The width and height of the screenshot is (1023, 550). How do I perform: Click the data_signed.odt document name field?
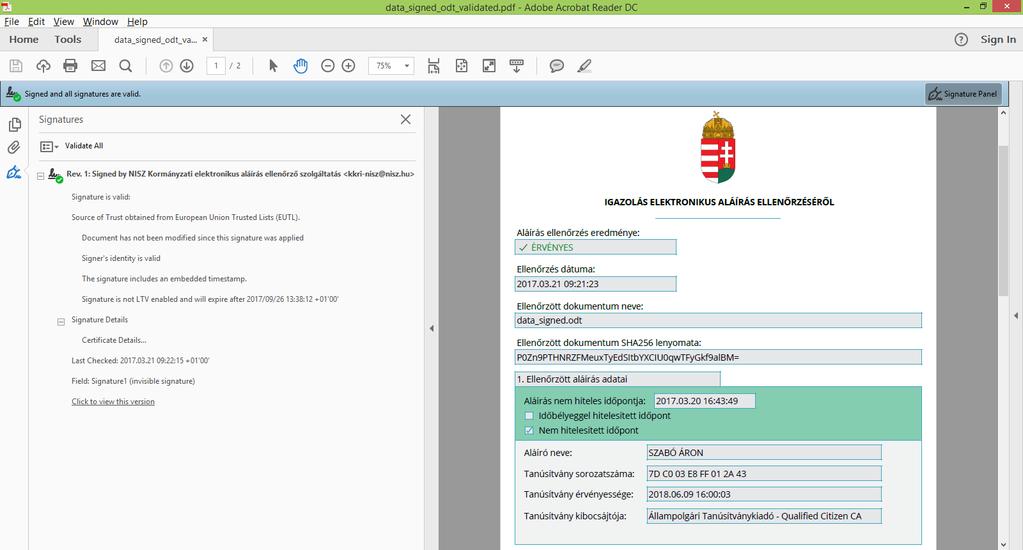[x=718, y=320]
